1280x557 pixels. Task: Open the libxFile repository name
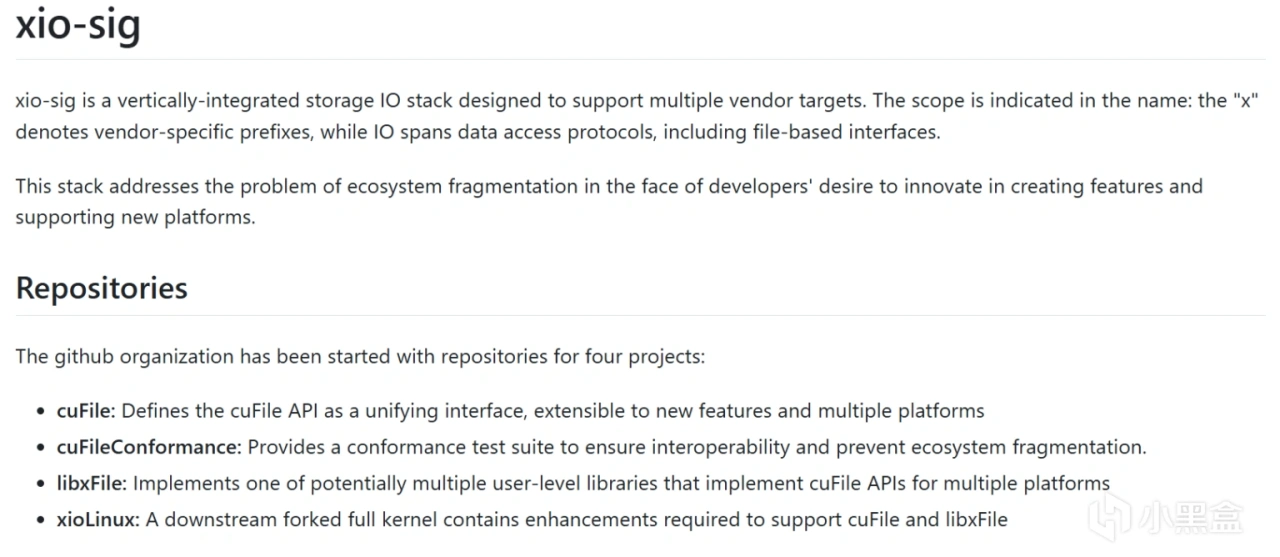89,483
